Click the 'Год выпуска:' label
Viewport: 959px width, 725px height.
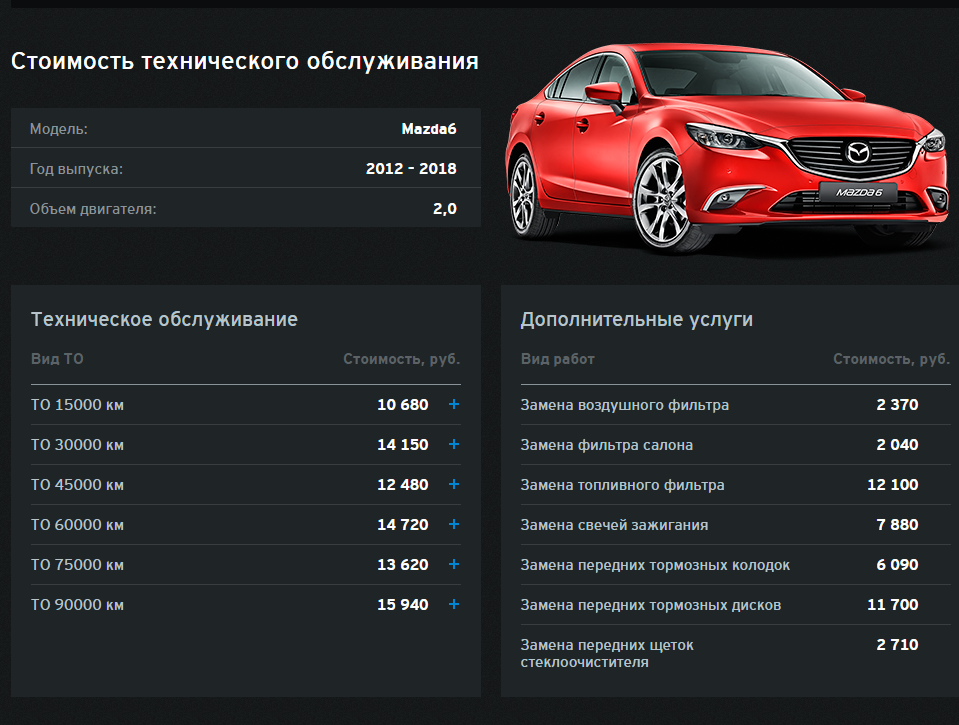coord(76,169)
